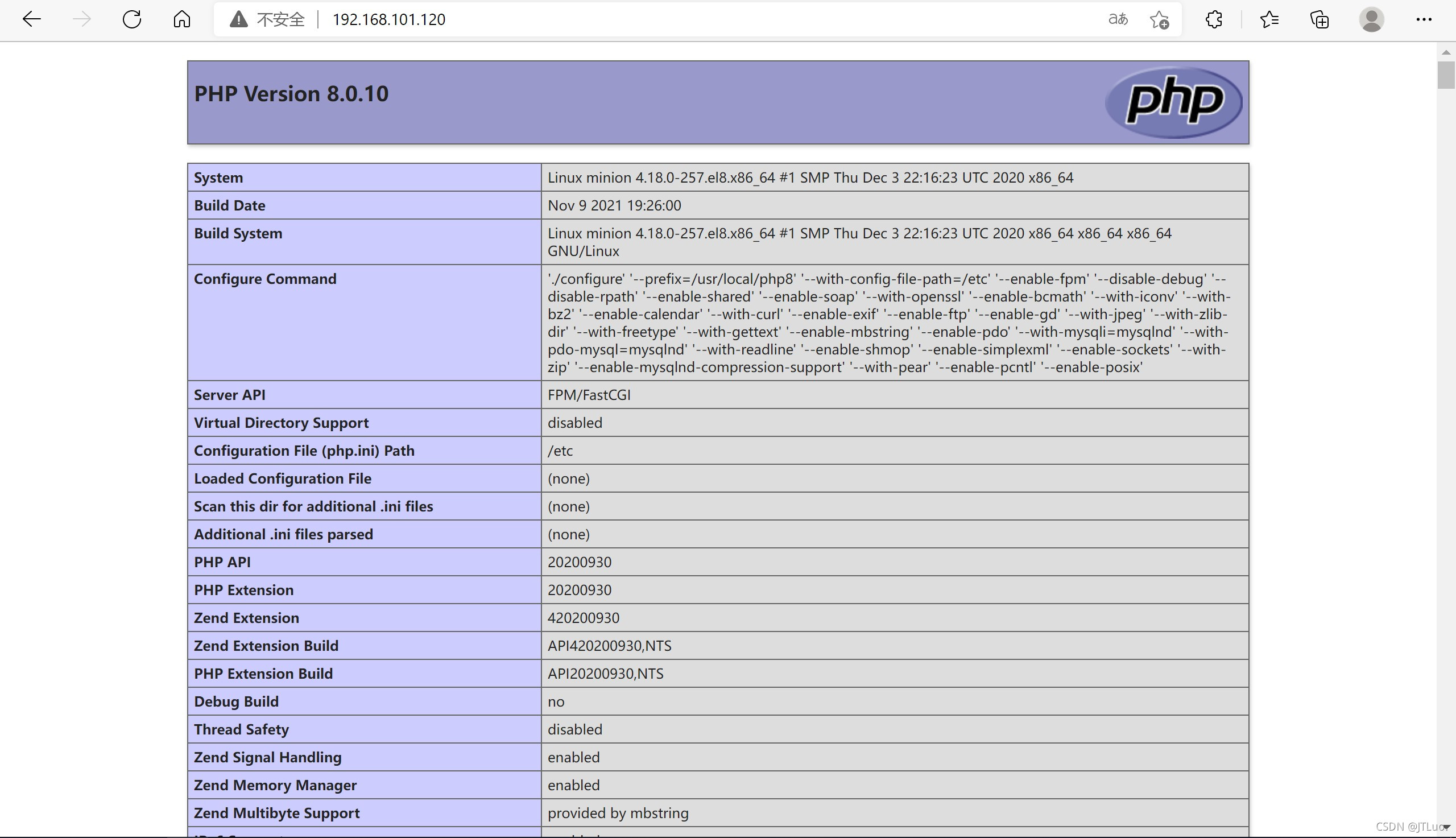This screenshot has width=1456, height=838.
Task: Click the vertical scrollbar thumb
Action: (1446, 75)
